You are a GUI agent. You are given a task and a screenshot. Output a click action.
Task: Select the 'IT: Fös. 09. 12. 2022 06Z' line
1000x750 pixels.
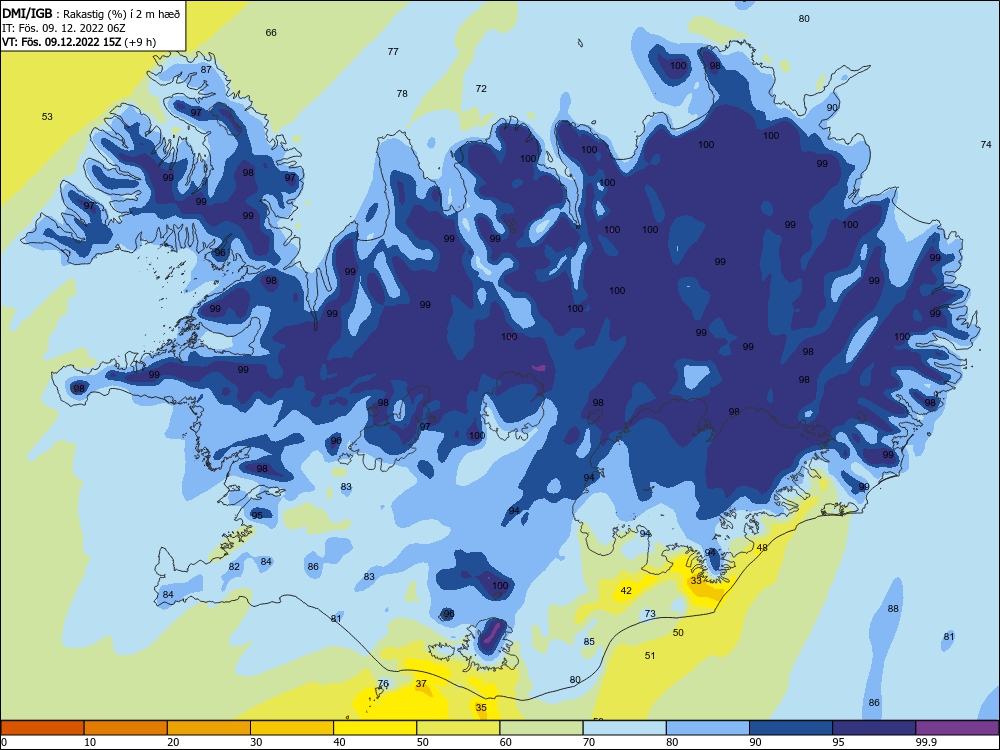(64, 28)
